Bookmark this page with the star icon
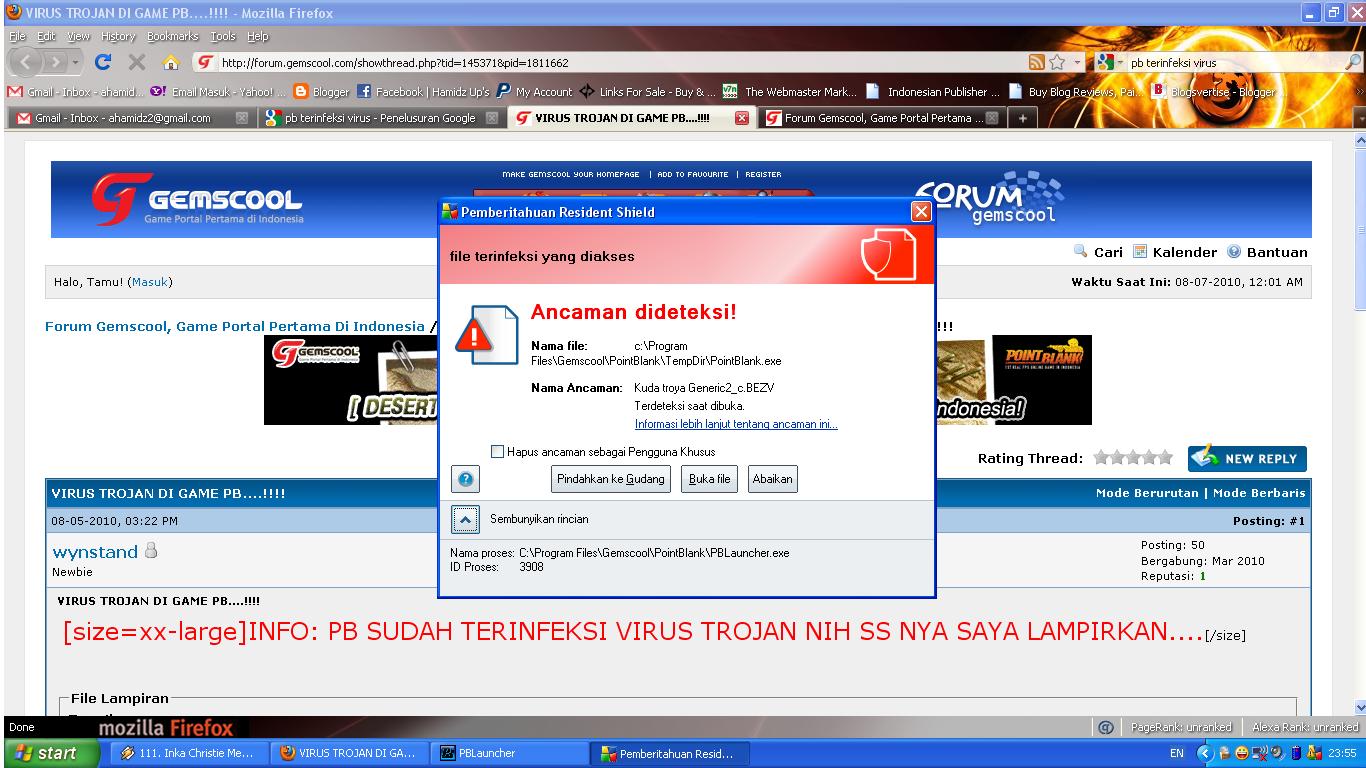 click(x=1057, y=62)
